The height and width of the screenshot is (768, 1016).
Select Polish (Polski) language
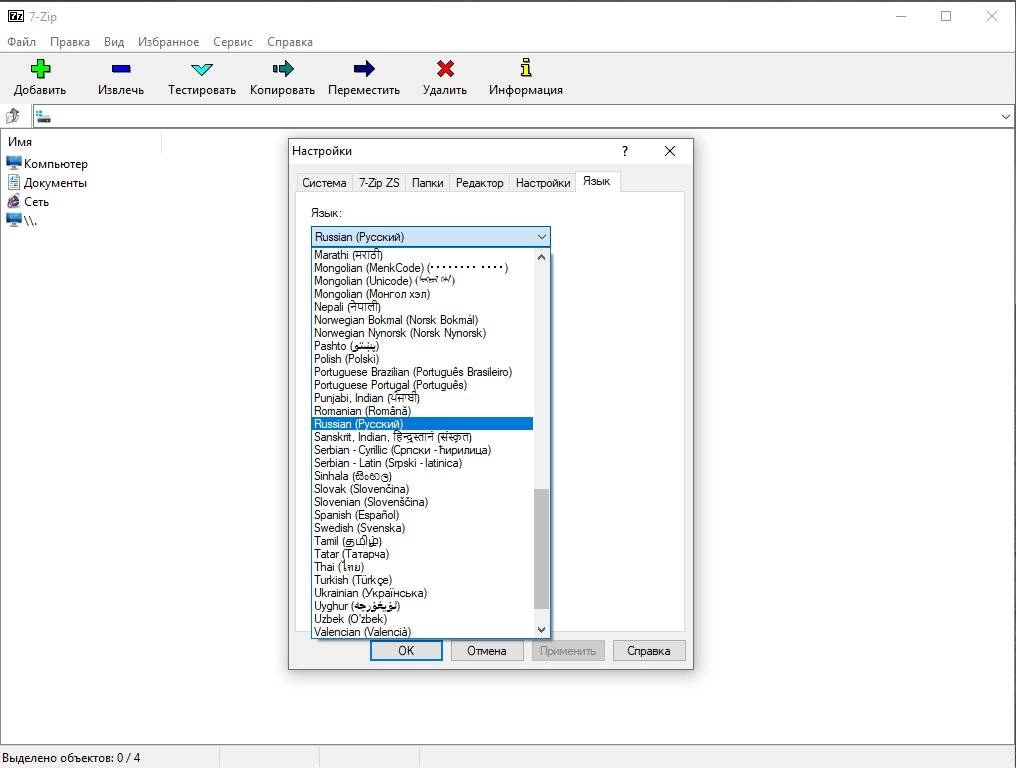point(422,358)
